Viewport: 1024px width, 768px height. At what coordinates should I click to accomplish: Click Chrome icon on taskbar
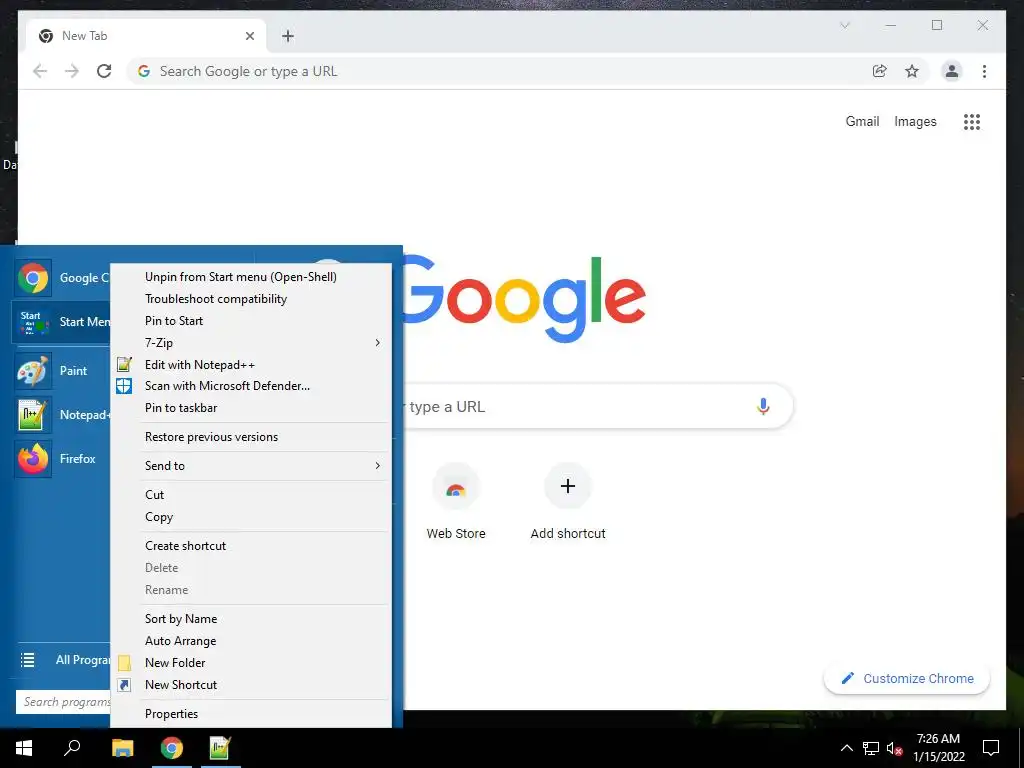172,748
